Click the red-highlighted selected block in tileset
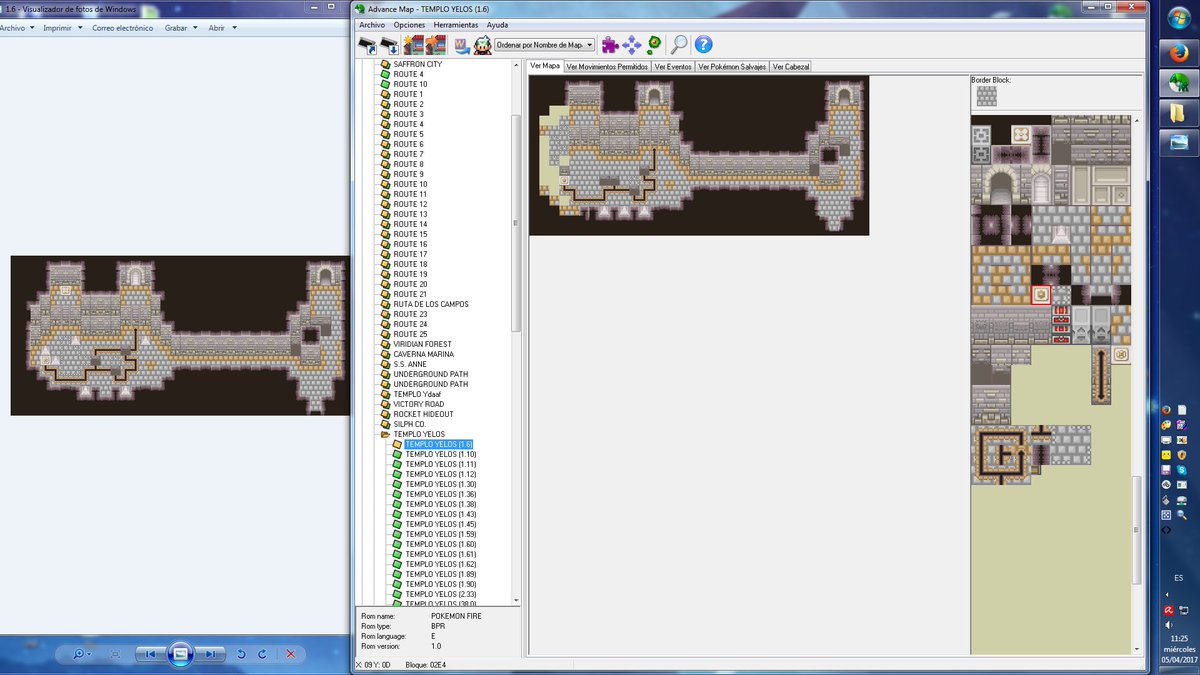1200x675 pixels. pos(1041,295)
